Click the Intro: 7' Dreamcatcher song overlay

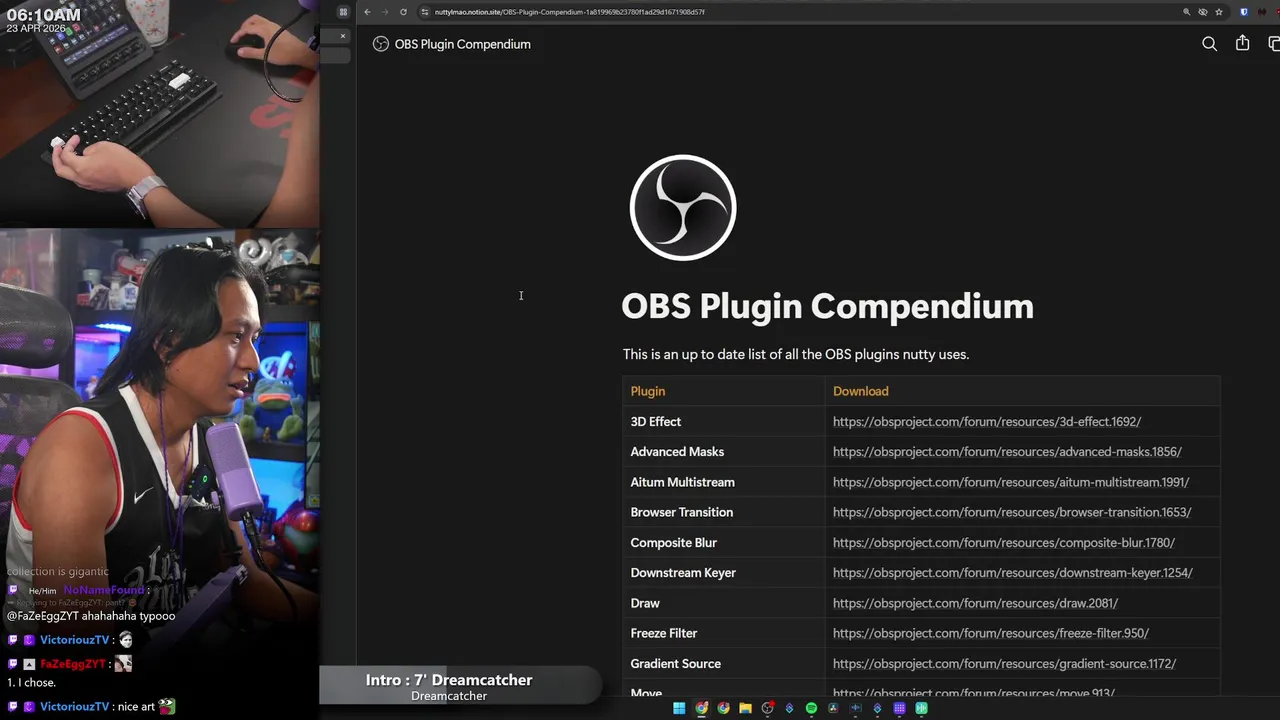460,686
